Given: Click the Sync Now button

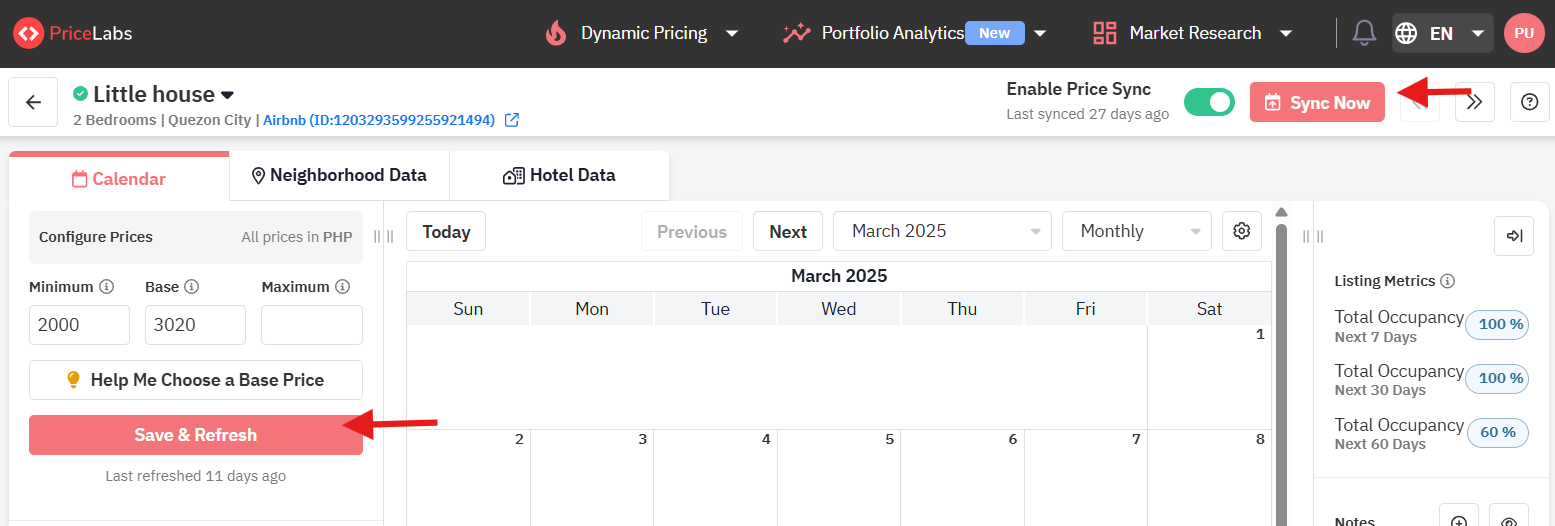Looking at the screenshot, I should [1317, 102].
